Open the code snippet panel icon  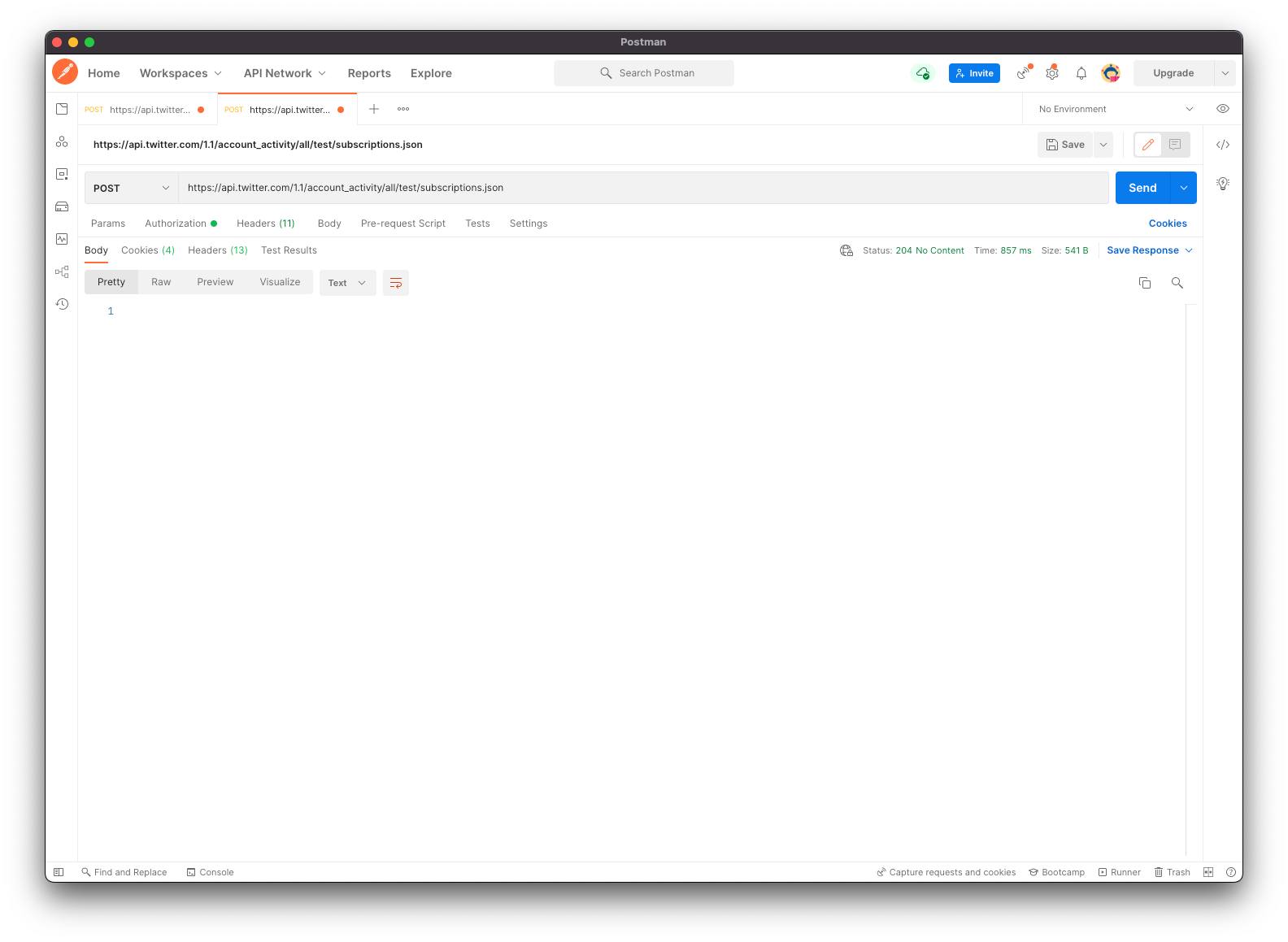point(1223,145)
